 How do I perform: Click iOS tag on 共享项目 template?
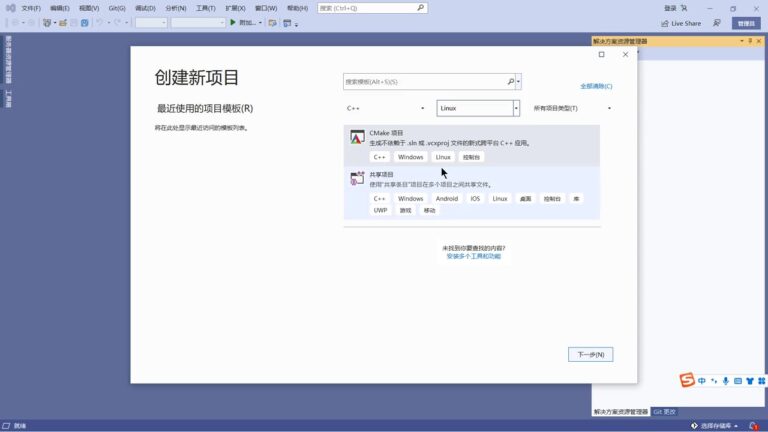tap(475, 198)
